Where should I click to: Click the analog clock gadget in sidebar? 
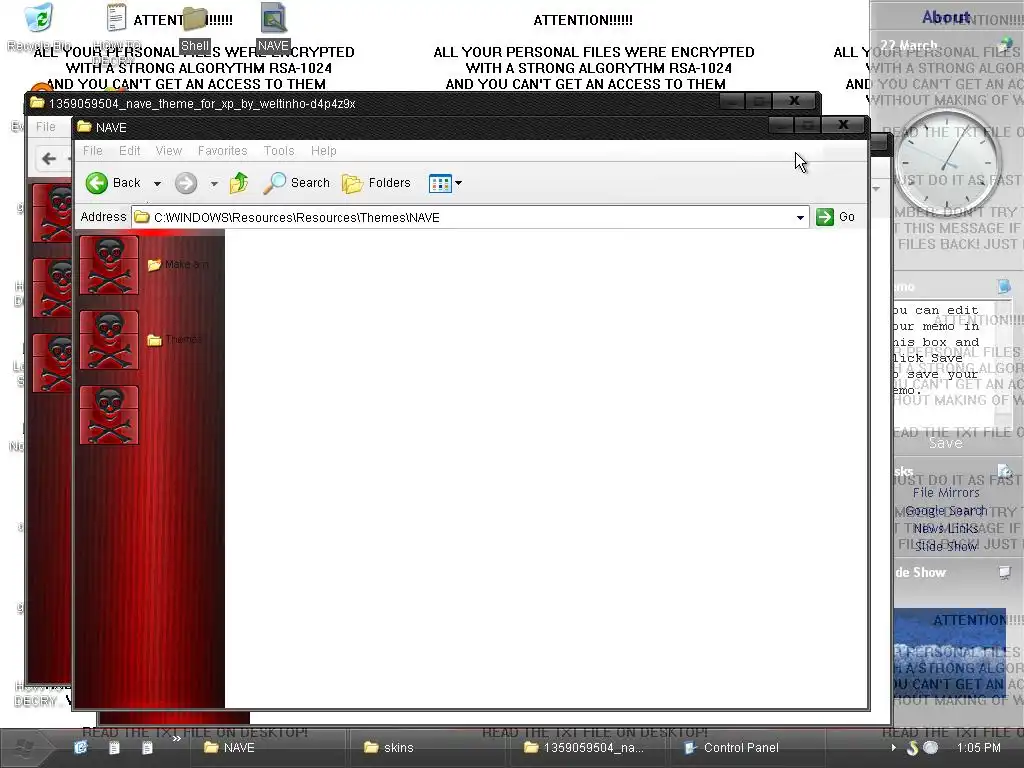[947, 161]
